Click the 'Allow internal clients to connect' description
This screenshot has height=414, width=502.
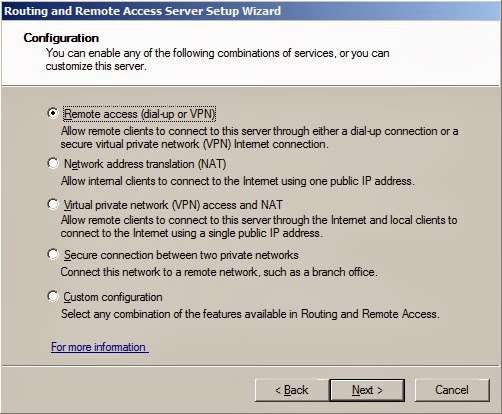(x=238, y=181)
